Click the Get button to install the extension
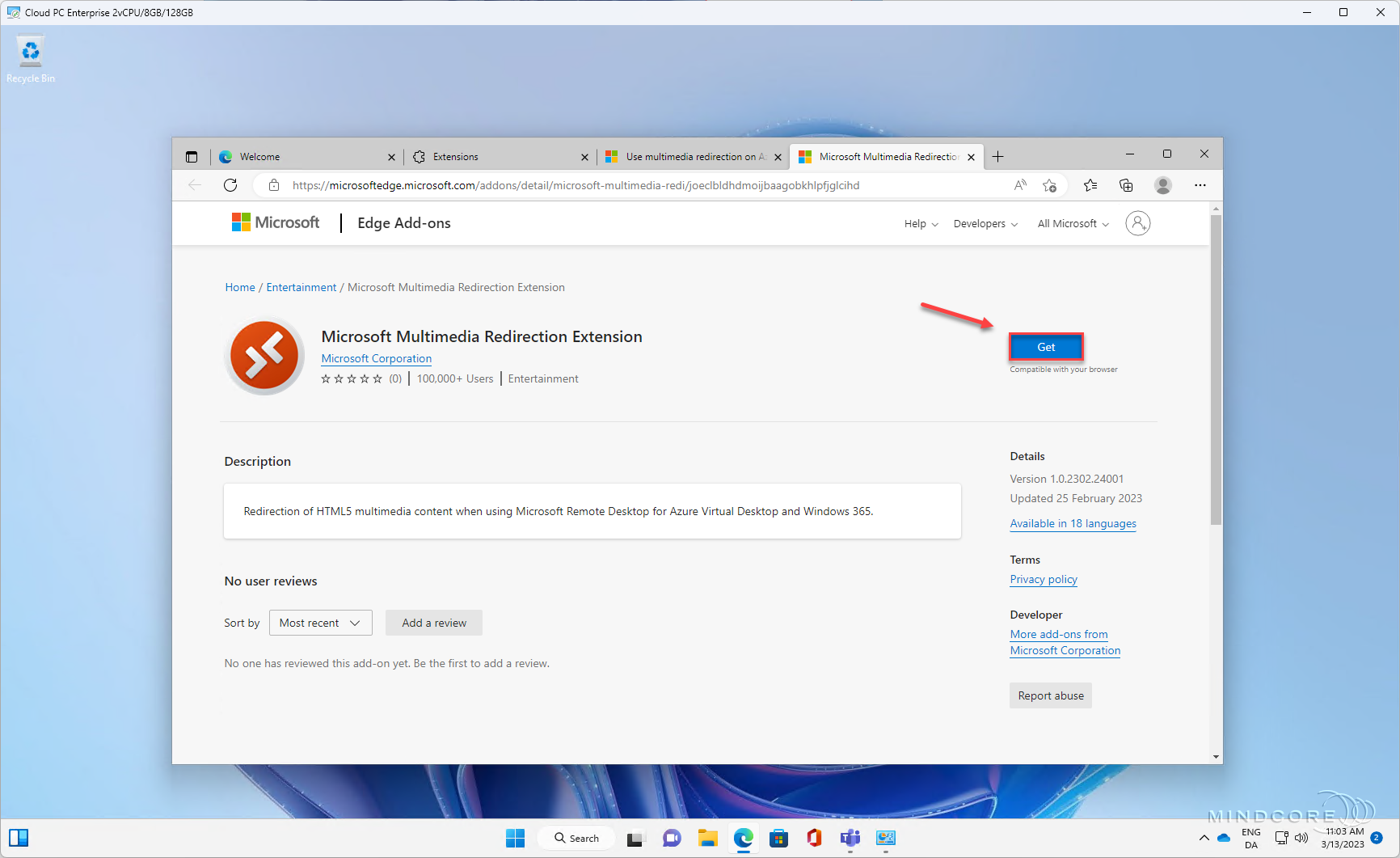1400x858 pixels. click(1046, 346)
